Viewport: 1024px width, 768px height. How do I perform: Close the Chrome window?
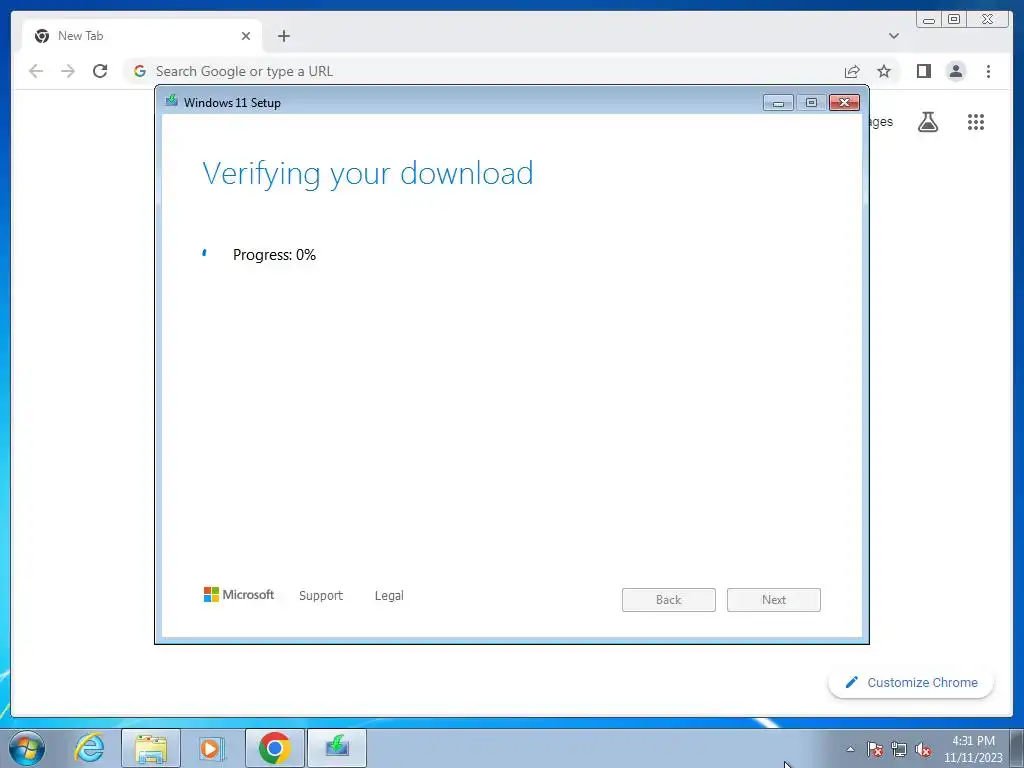pyautogui.click(x=988, y=20)
